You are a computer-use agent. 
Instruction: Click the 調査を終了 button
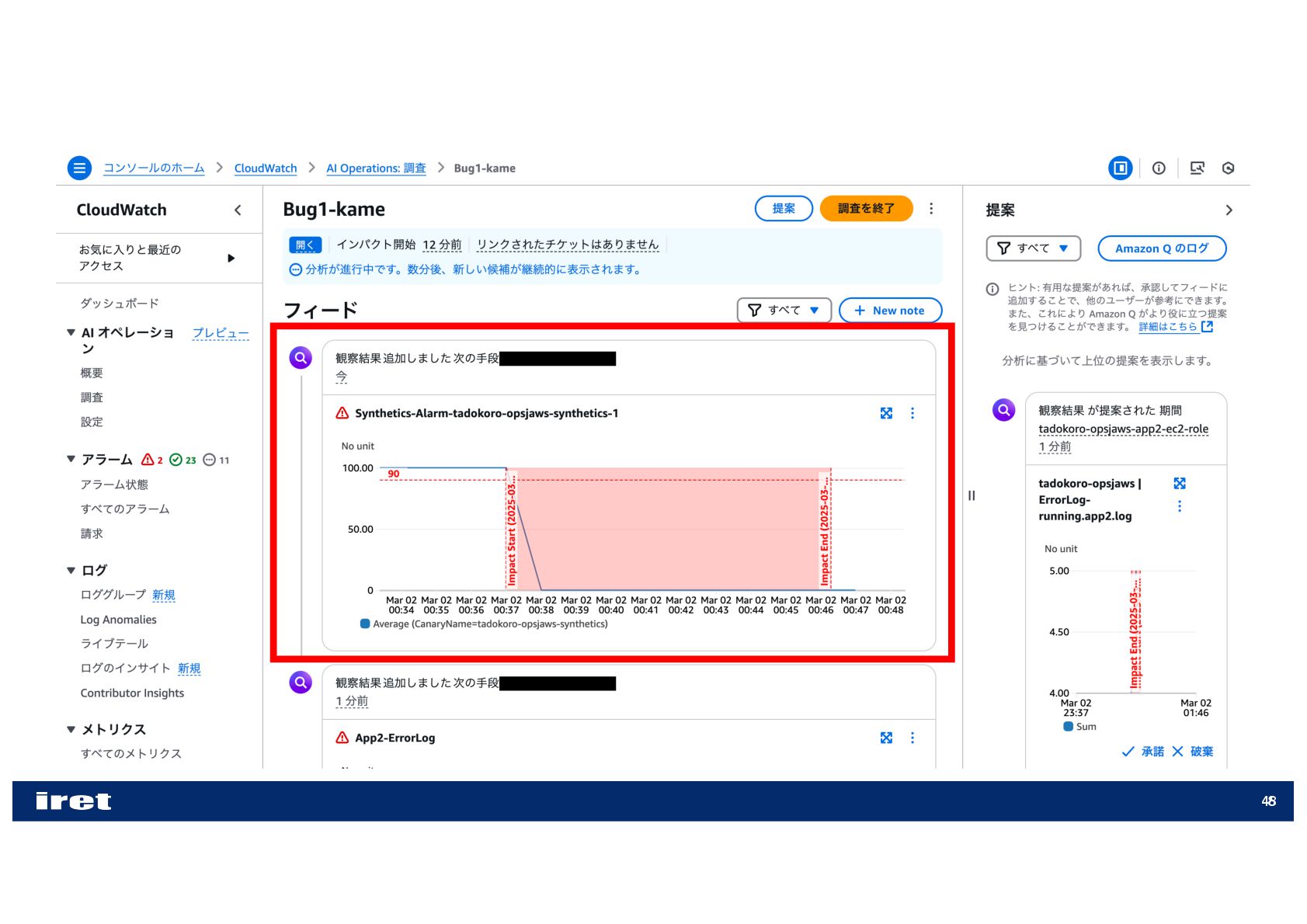coord(866,208)
